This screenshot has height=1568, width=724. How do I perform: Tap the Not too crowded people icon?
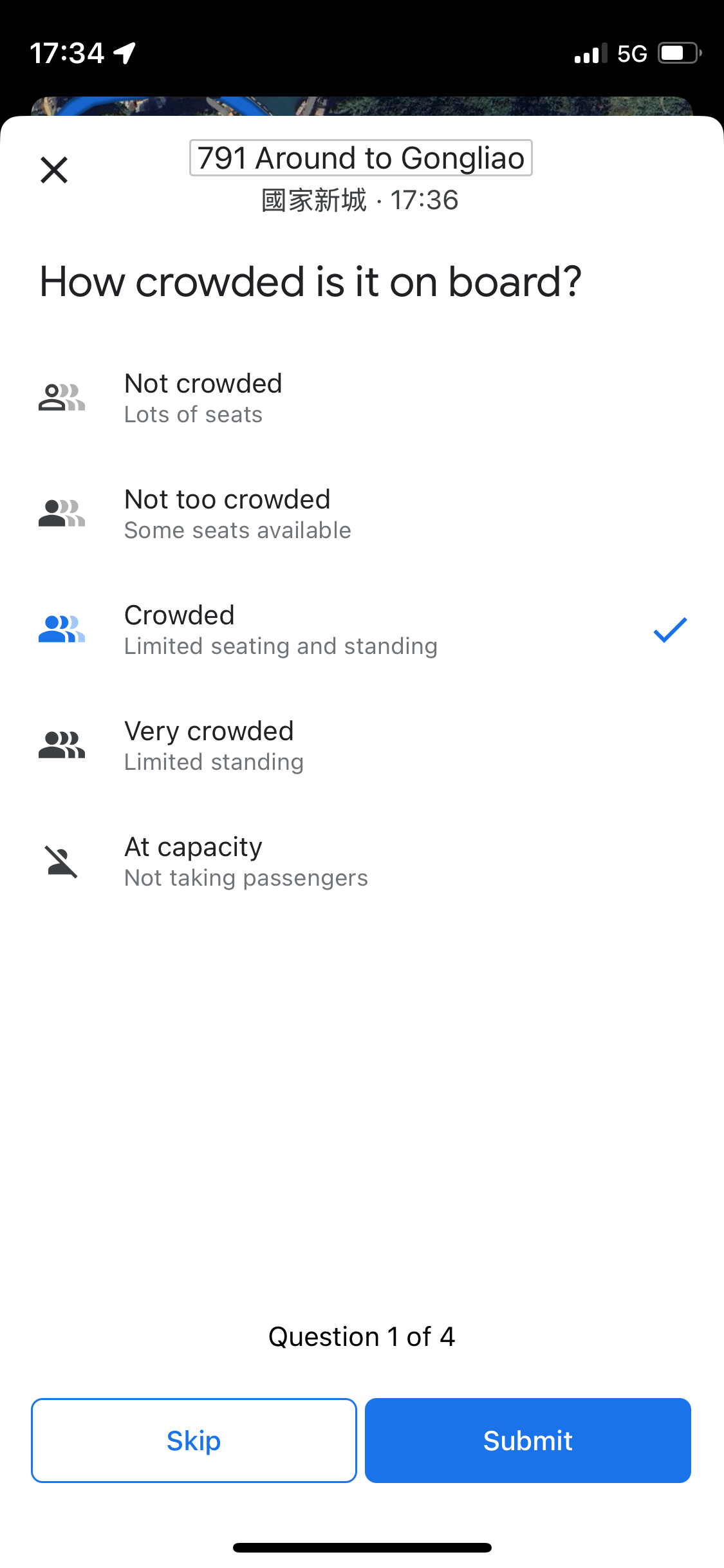pyautogui.click(x=62, y=514)
